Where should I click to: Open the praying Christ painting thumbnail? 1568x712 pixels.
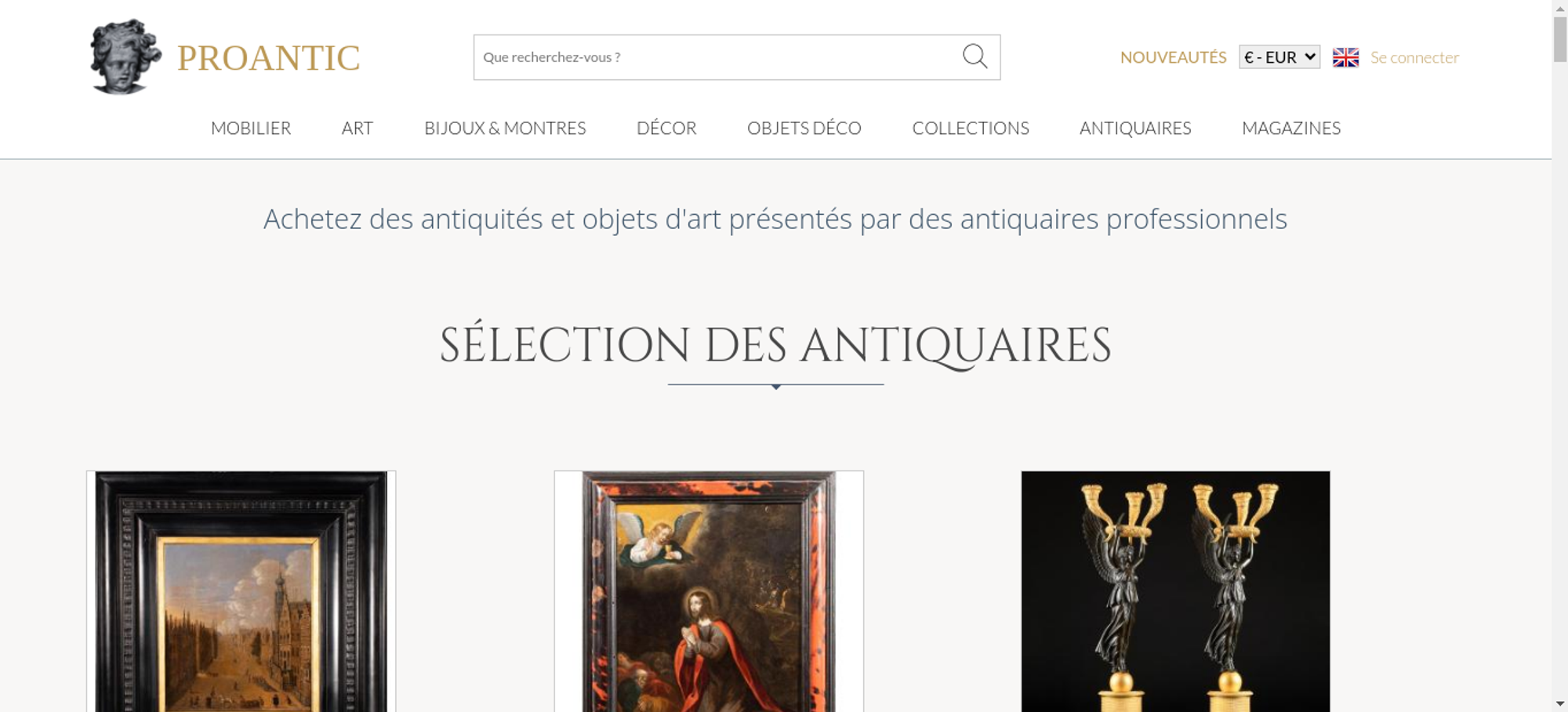[709, 591]
